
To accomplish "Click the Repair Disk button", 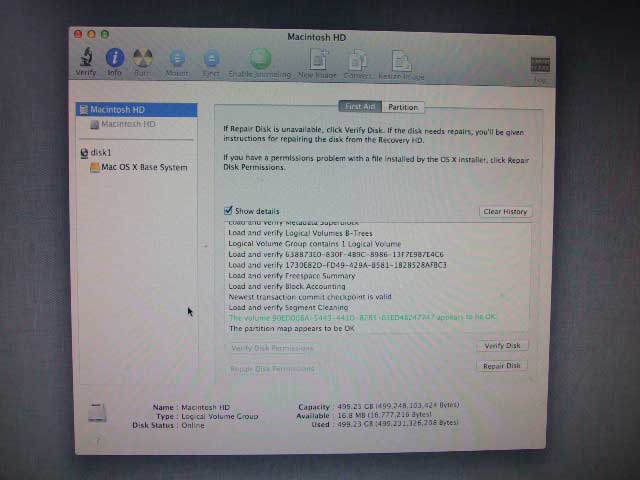I will (502, 366).
